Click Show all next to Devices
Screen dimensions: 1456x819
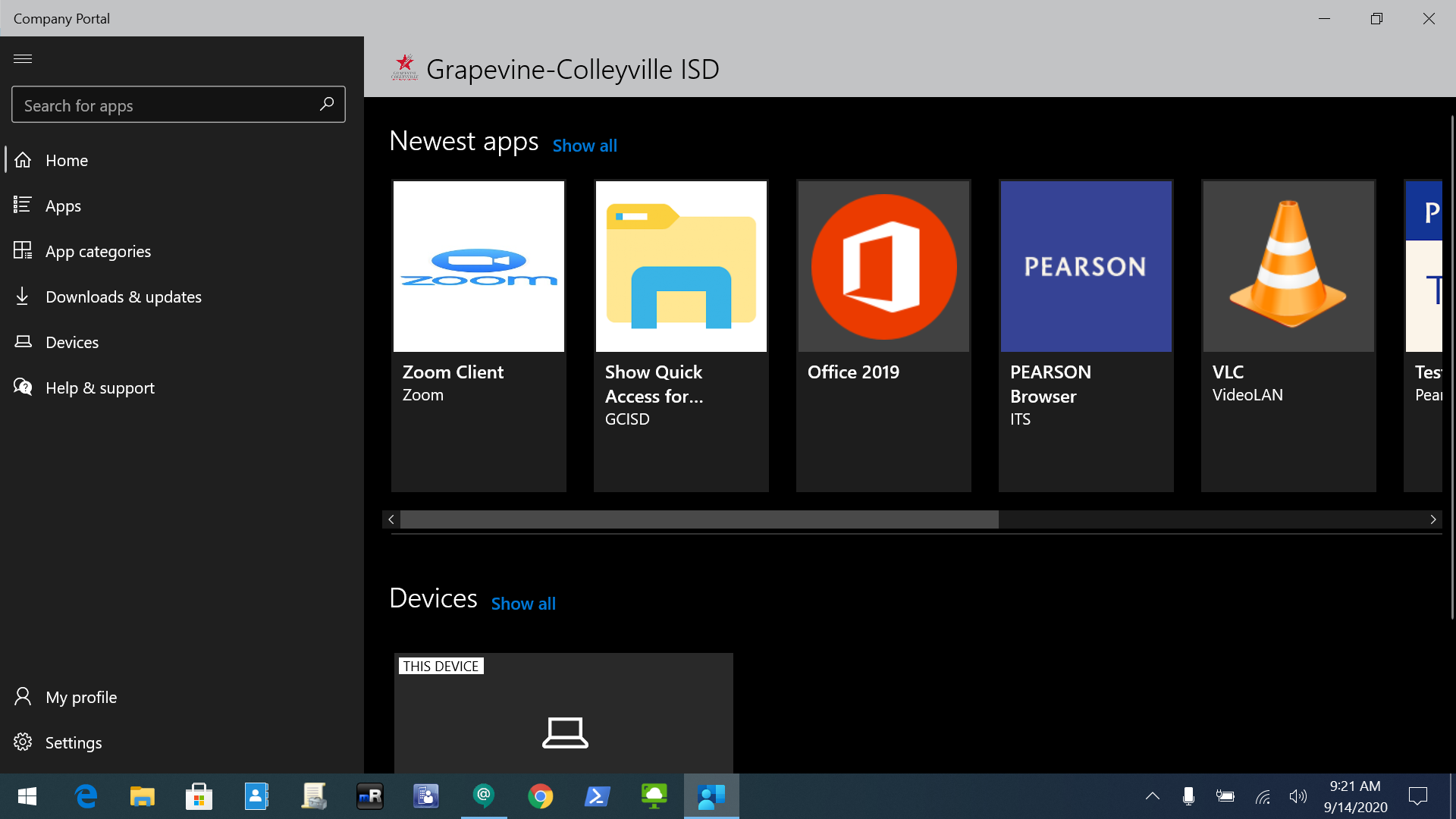pos(522,604)
